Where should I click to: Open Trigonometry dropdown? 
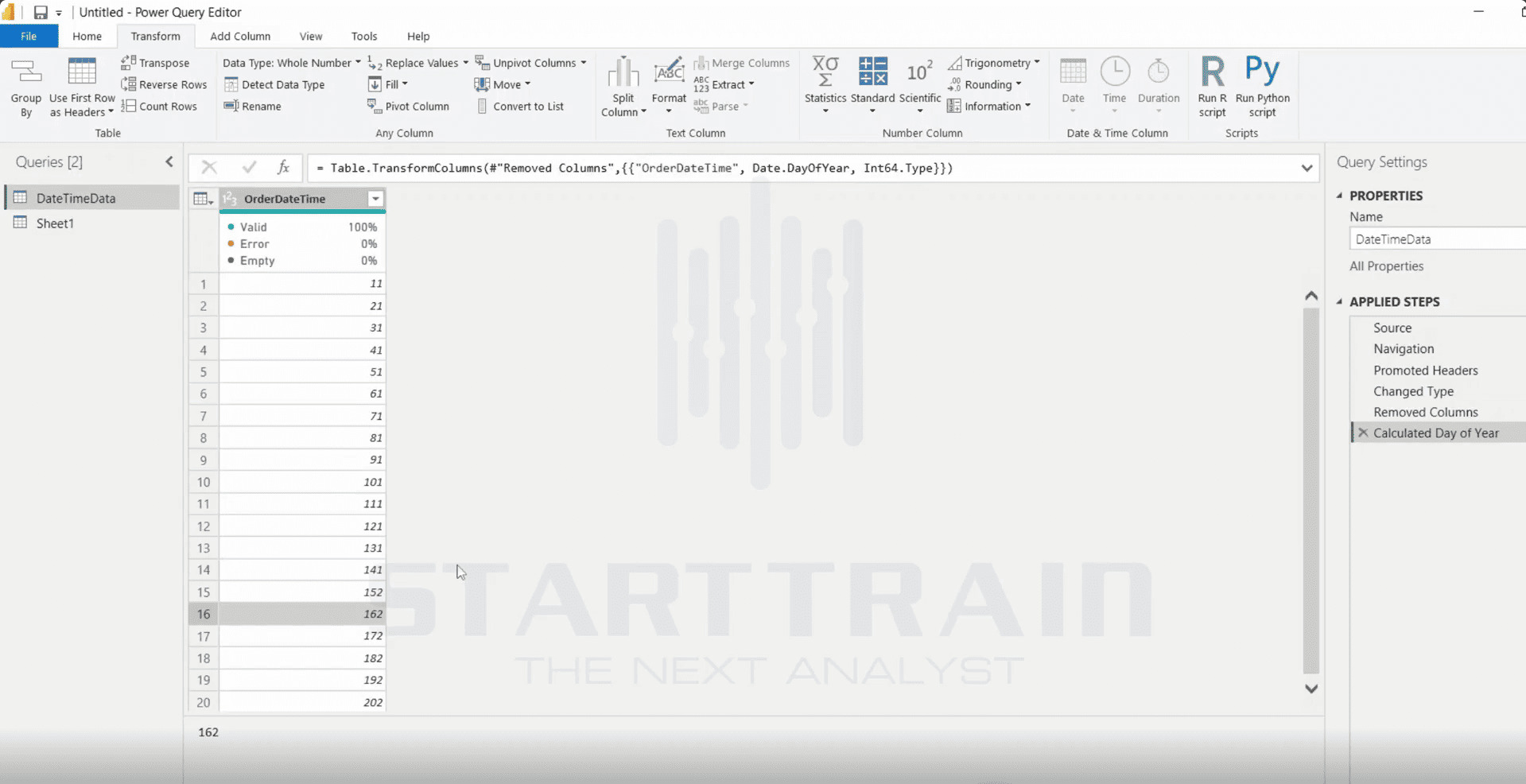(x=994, y=63)
